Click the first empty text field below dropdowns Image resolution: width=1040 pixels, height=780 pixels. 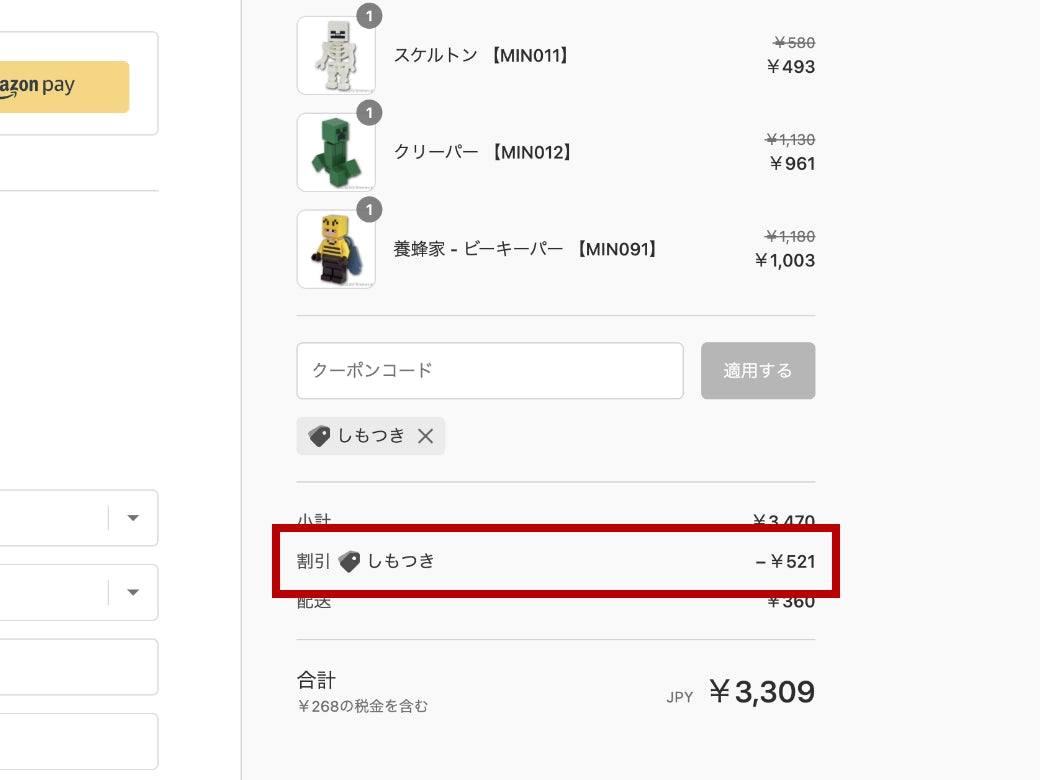coord(78,667)
